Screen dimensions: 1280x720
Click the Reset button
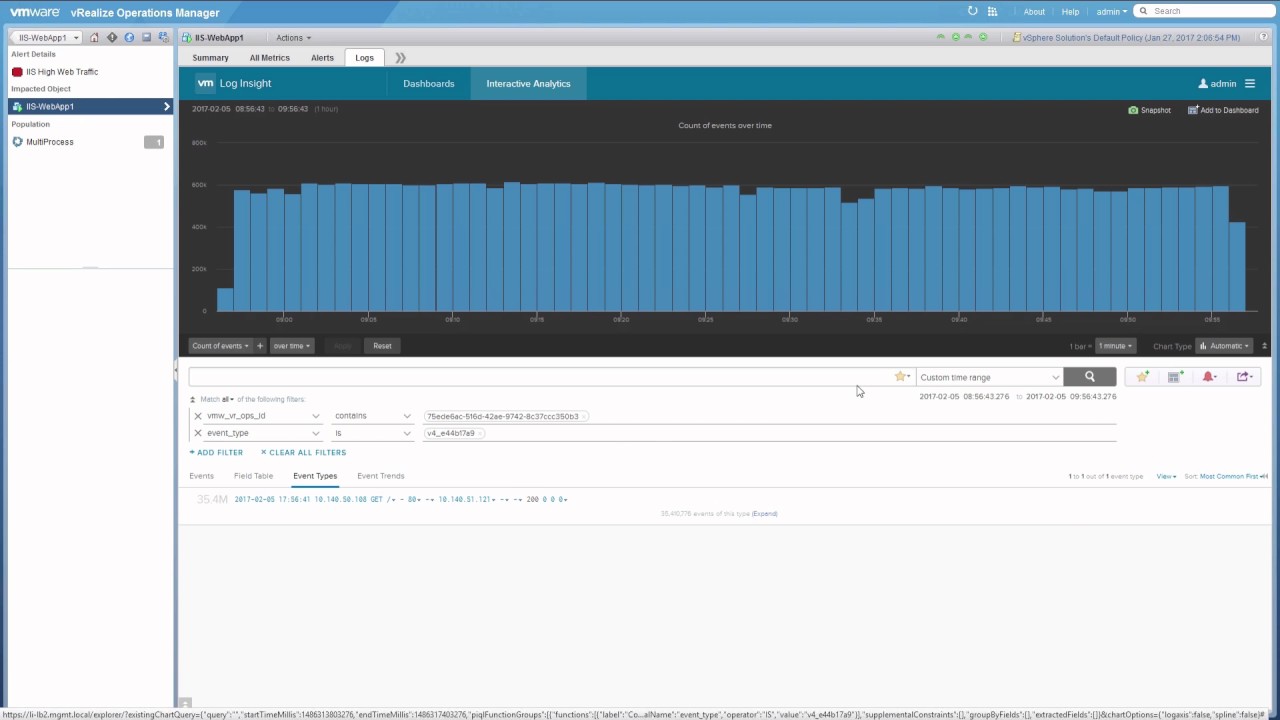(382, 346)
